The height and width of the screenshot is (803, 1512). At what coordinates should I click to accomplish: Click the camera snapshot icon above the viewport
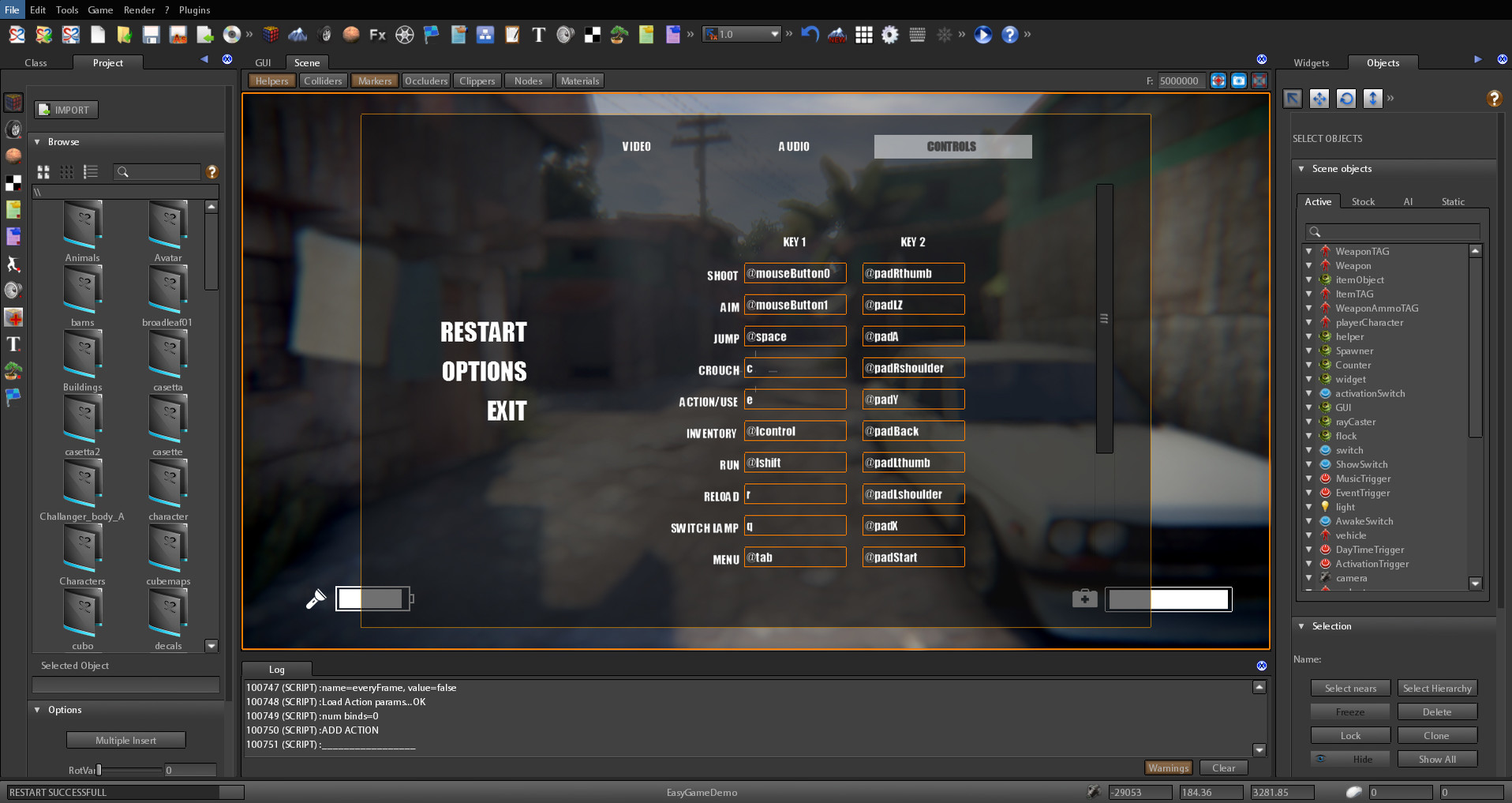1239,80
